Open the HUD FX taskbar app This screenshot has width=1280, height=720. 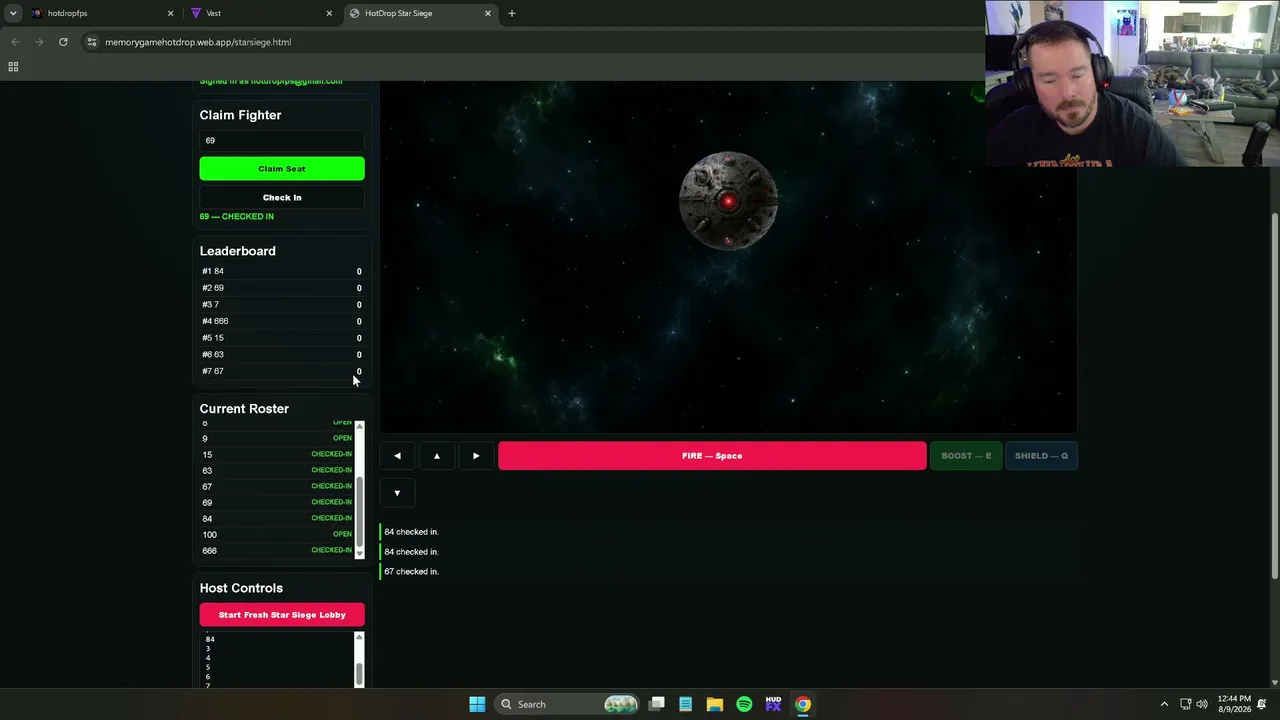pos(773,704)
